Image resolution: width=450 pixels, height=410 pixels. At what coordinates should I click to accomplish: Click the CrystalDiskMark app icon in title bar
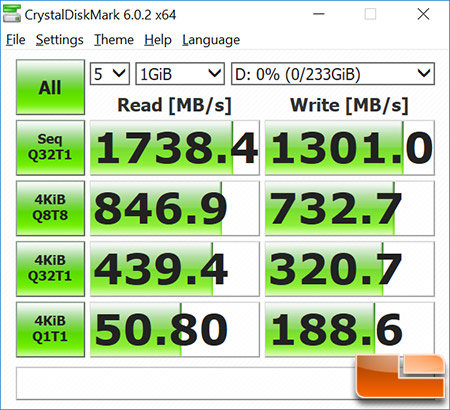(12, 14)
